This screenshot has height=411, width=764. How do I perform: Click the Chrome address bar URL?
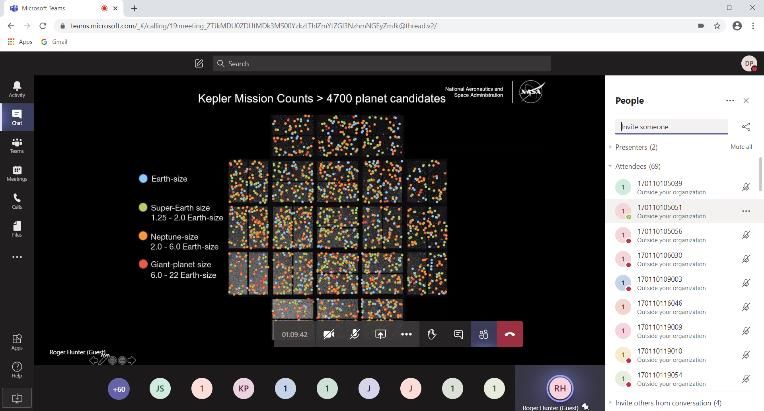pos(253,26)
